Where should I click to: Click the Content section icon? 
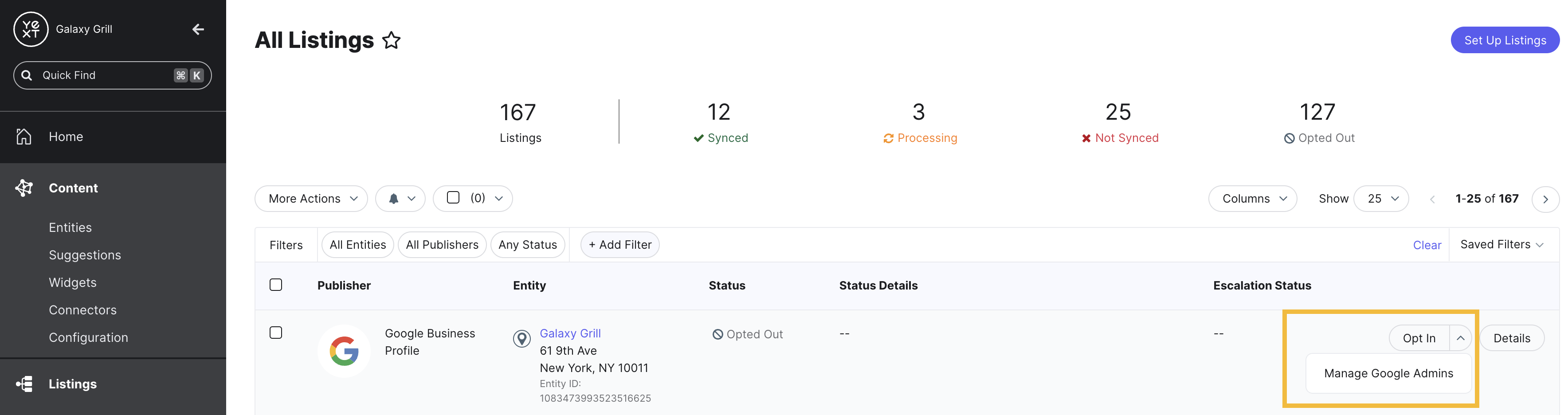point(24,188)
